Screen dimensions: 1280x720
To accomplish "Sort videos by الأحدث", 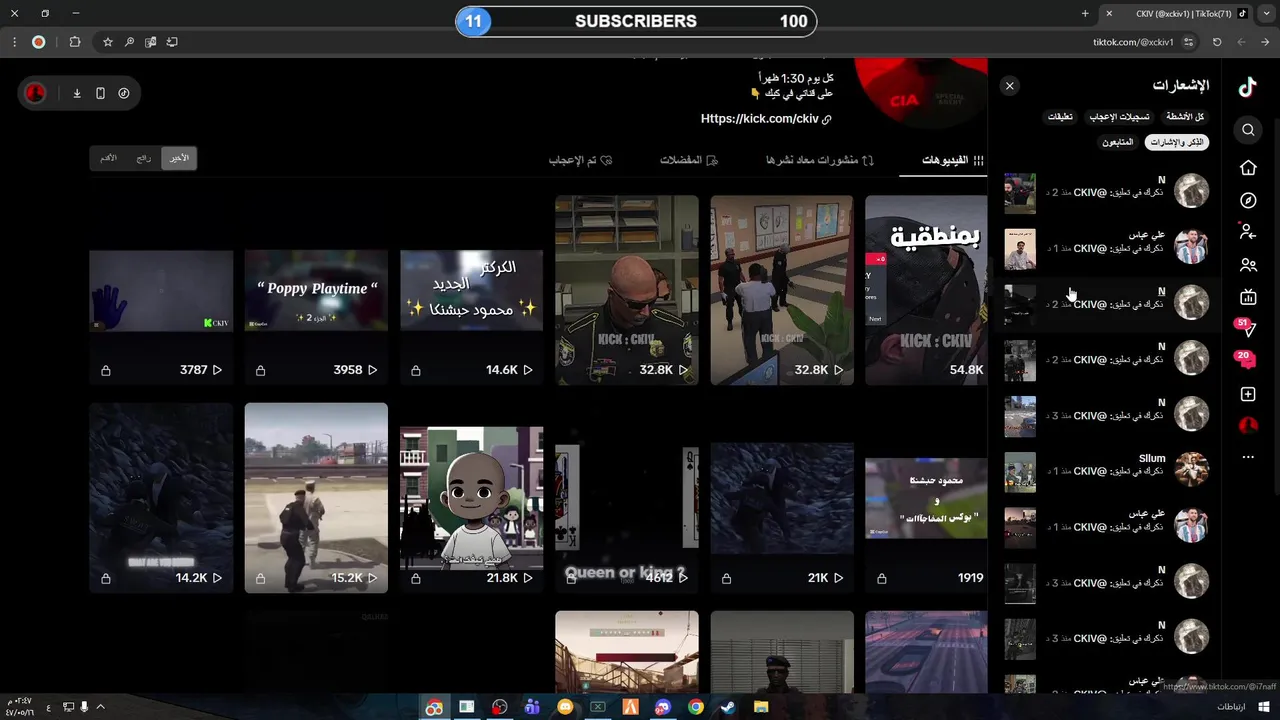I will tap(179, 158).
